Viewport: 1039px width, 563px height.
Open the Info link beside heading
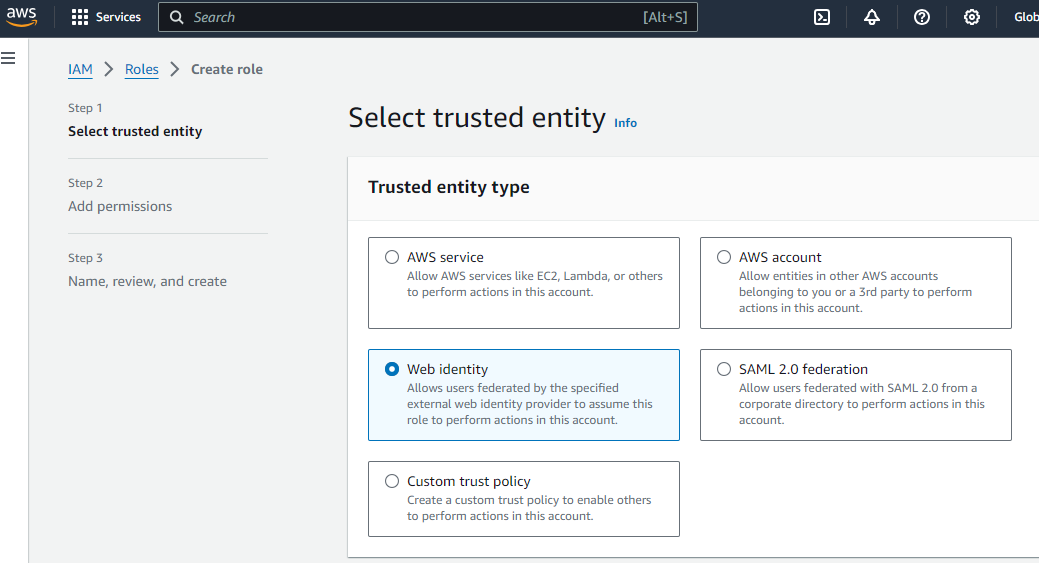tap(625, 123)
